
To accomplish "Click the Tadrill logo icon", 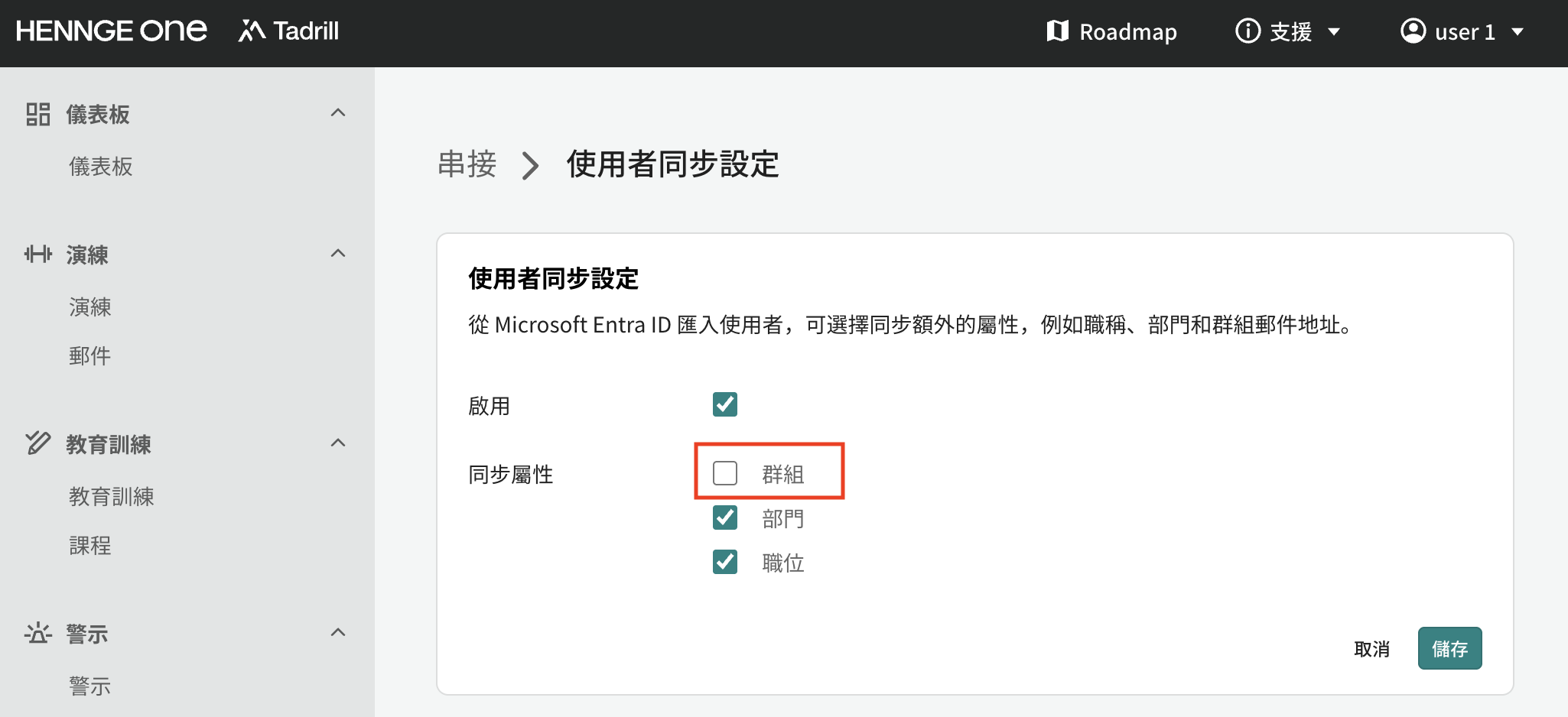I will coord(252,31).
